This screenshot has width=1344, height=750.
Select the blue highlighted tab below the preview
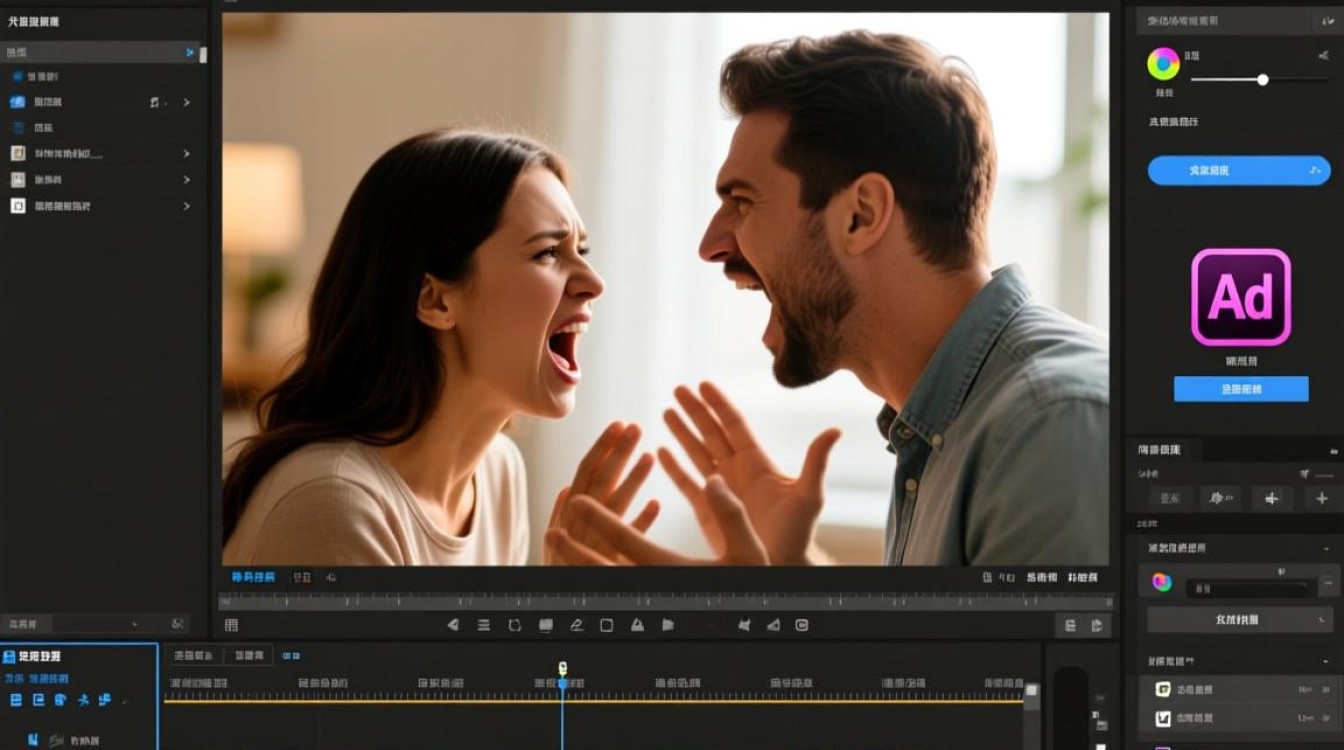click(x=253, y=577)
